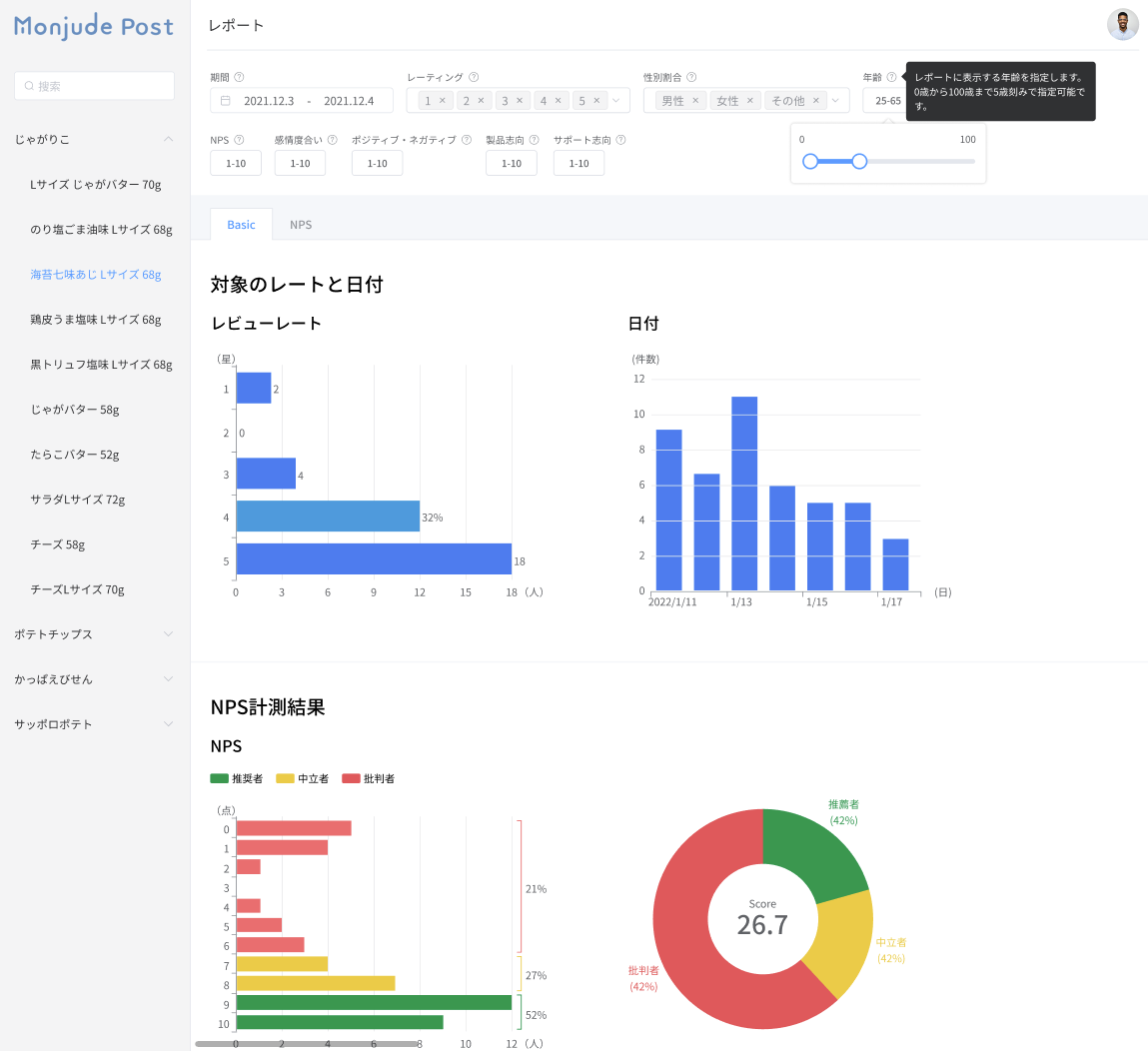Open the レーティング dropdown arrow
Image resolution: width=1148 pixels, height=1051 pixels.
tap(616, 101)
